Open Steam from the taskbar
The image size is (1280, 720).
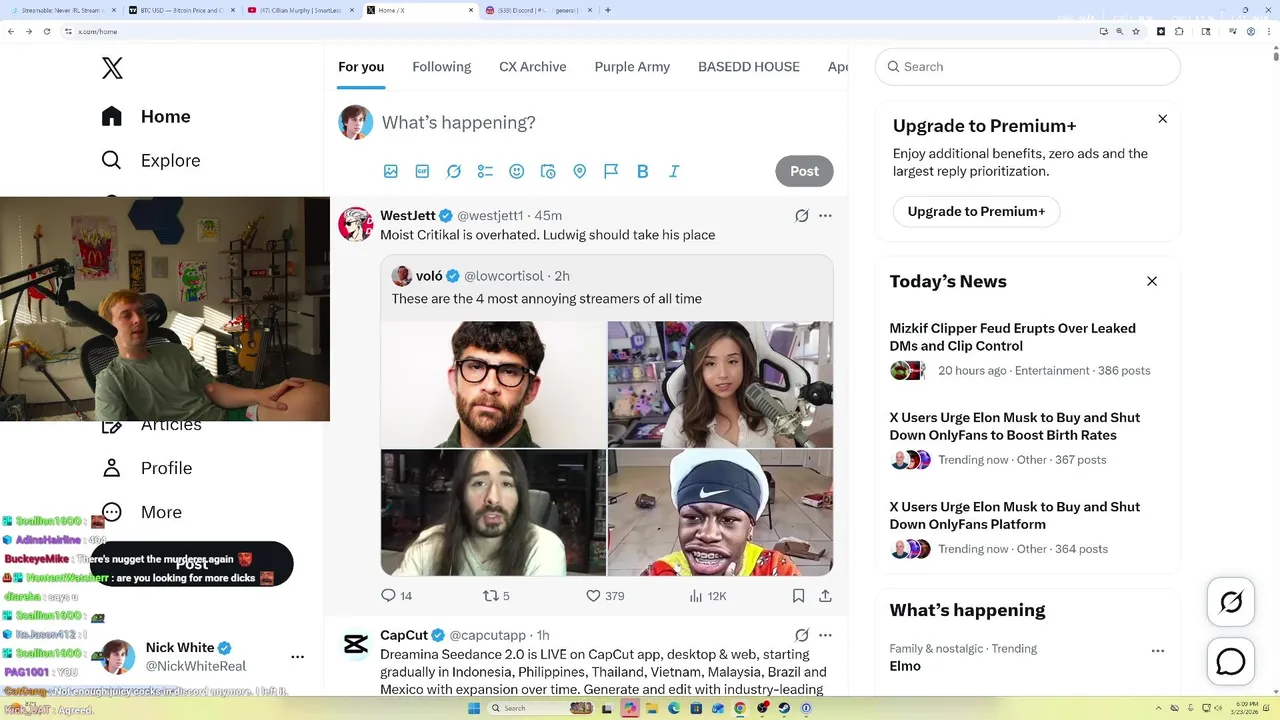[x=784, y=708]
